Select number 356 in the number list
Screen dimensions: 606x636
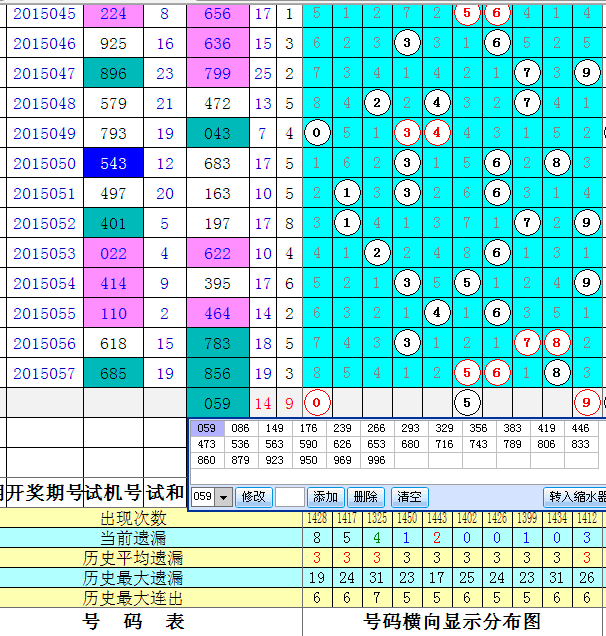click(479, 428)
